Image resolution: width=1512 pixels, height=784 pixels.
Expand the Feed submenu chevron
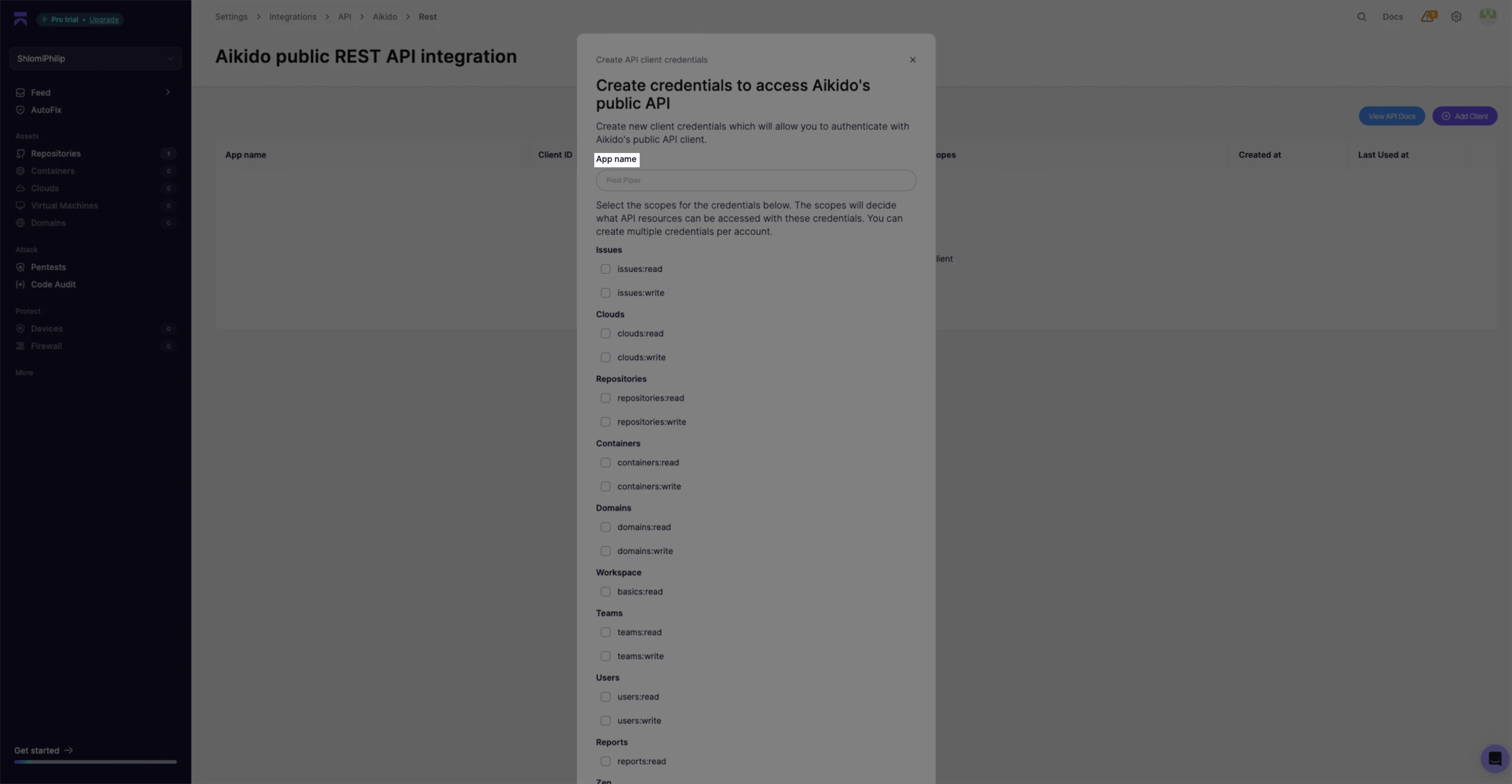click(168, 93)
